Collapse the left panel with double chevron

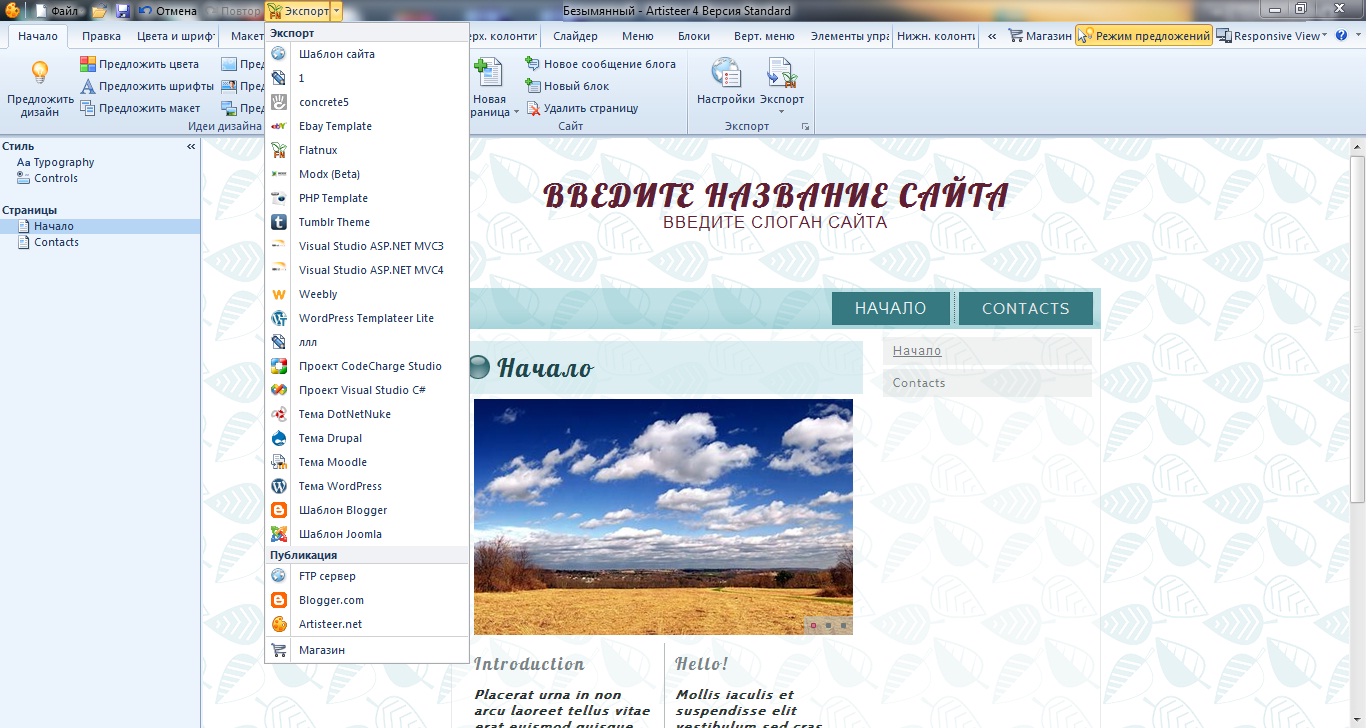(191, 146)
